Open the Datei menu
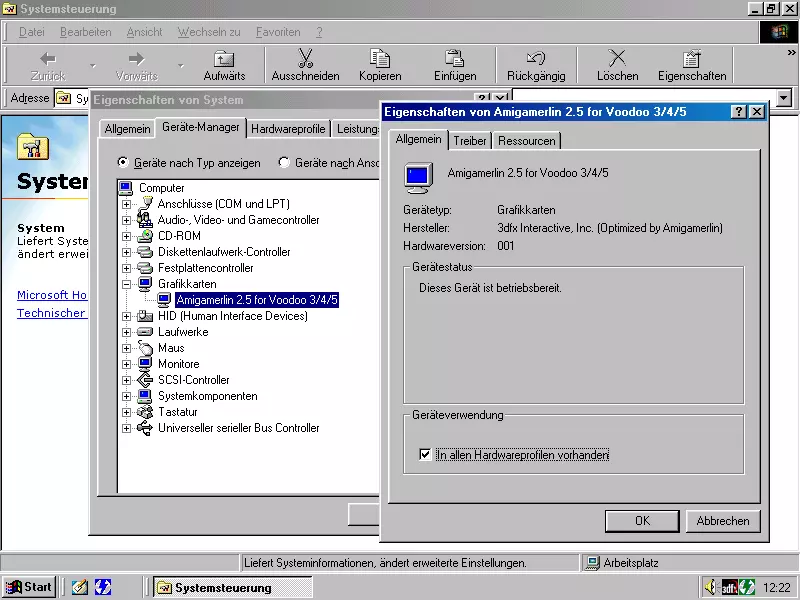The image size is (800, 600). click(32, 32)
